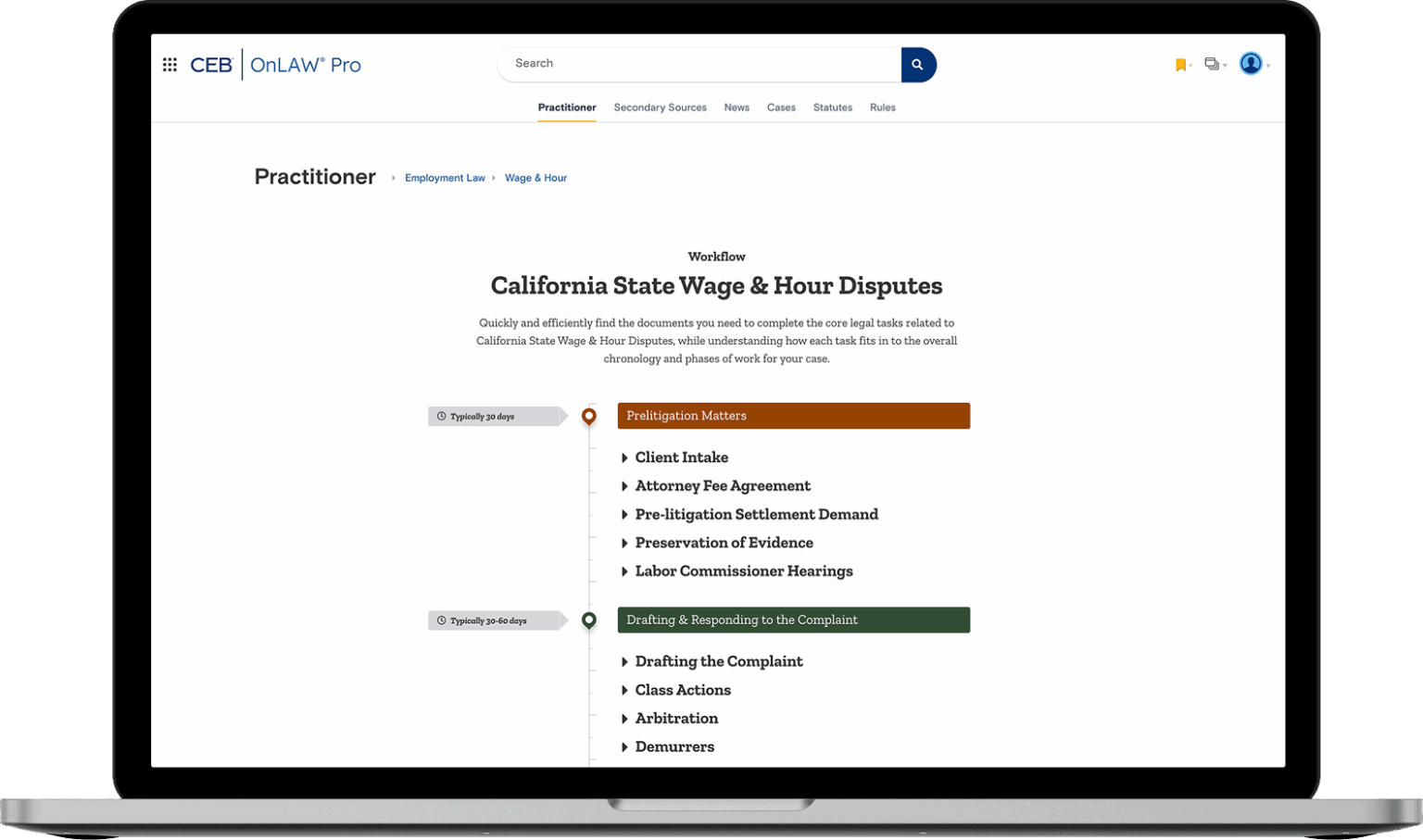Open the bookmarks icon in the header
This screenshot has height=840, width=1423.
coord(1181,63)
